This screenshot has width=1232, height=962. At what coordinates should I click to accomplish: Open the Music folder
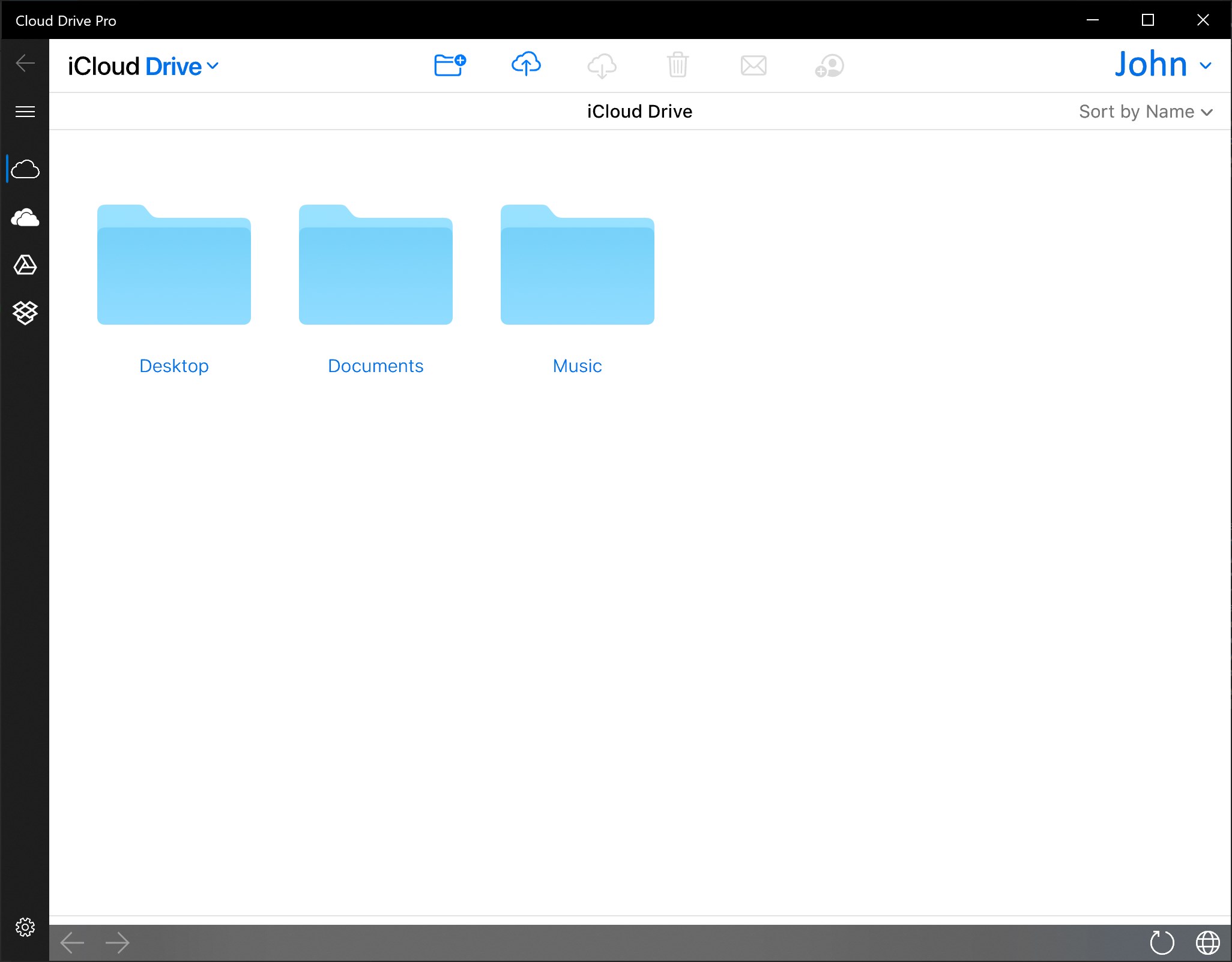coord(577,265)
